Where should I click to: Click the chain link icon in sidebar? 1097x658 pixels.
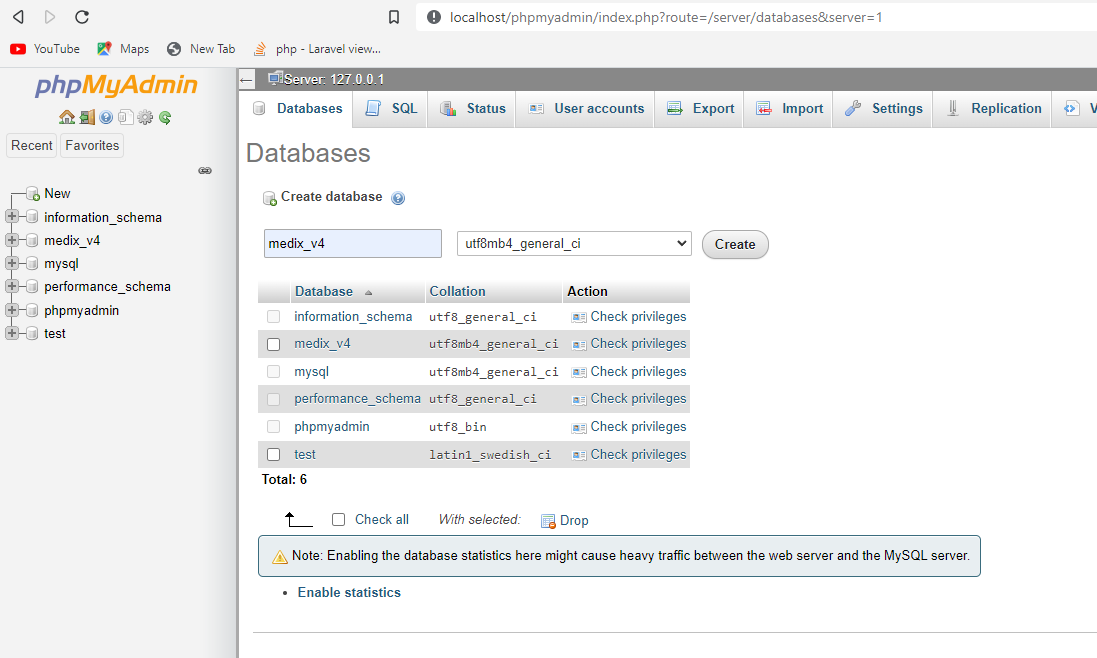pos(205,171)
